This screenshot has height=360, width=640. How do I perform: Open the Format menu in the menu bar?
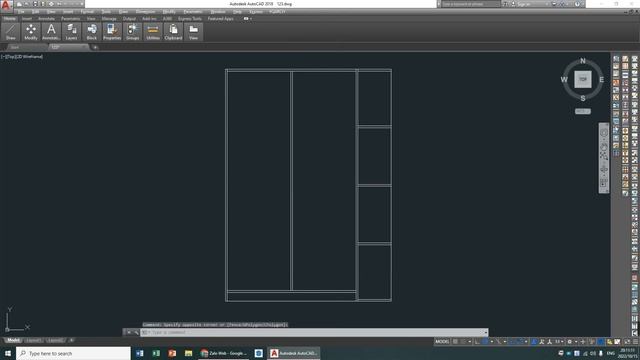[x=87, y=12]
